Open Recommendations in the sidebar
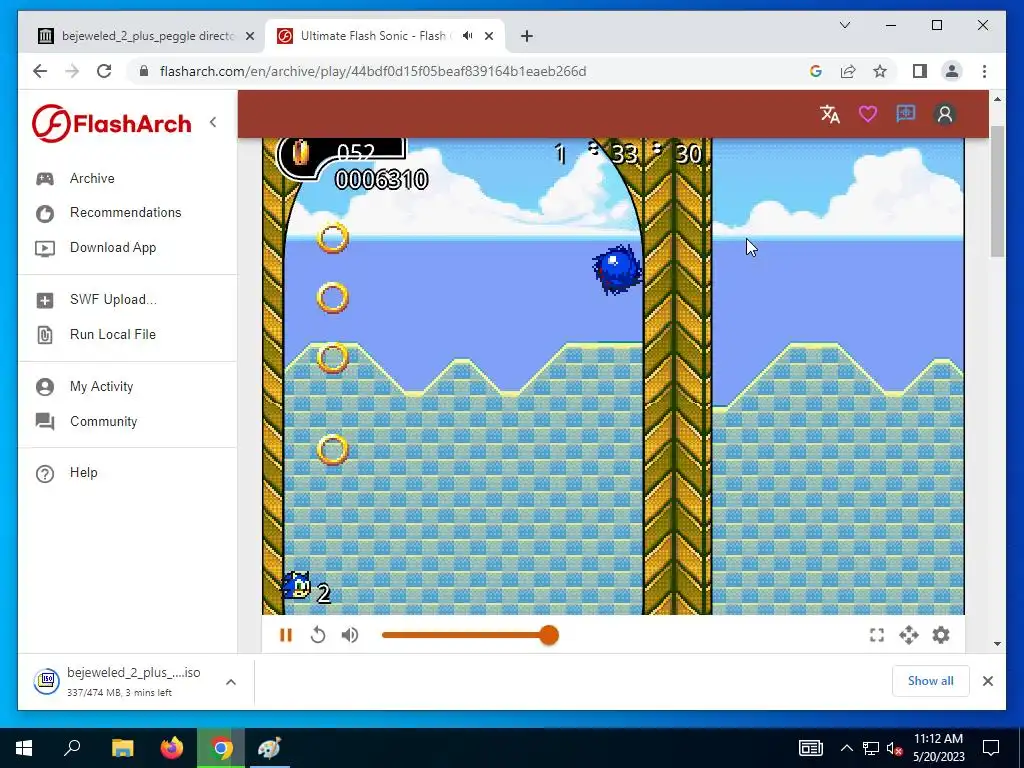This screenshot has width=1024, height=768. [x=125, y=212]
